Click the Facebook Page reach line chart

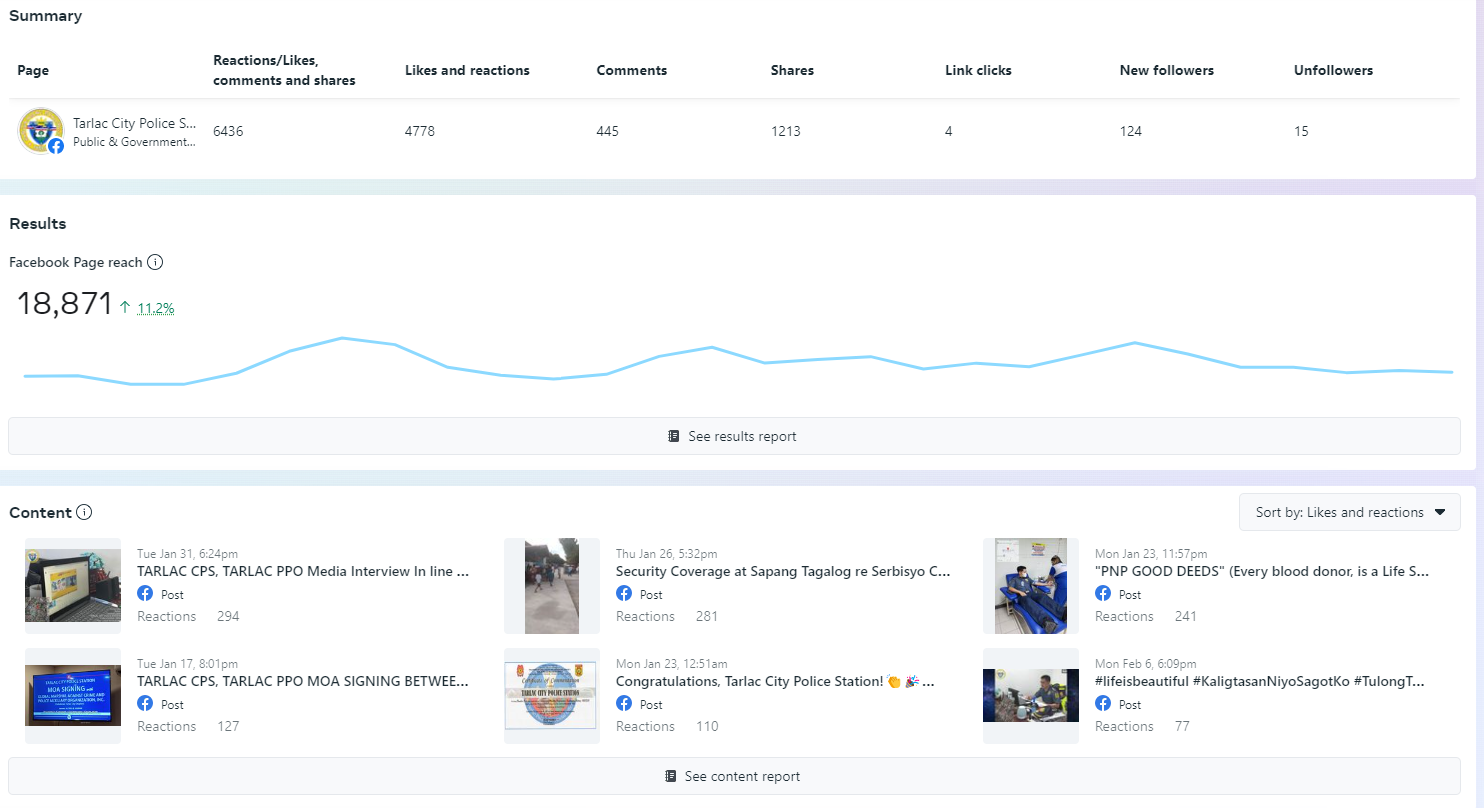click(738, 361)
